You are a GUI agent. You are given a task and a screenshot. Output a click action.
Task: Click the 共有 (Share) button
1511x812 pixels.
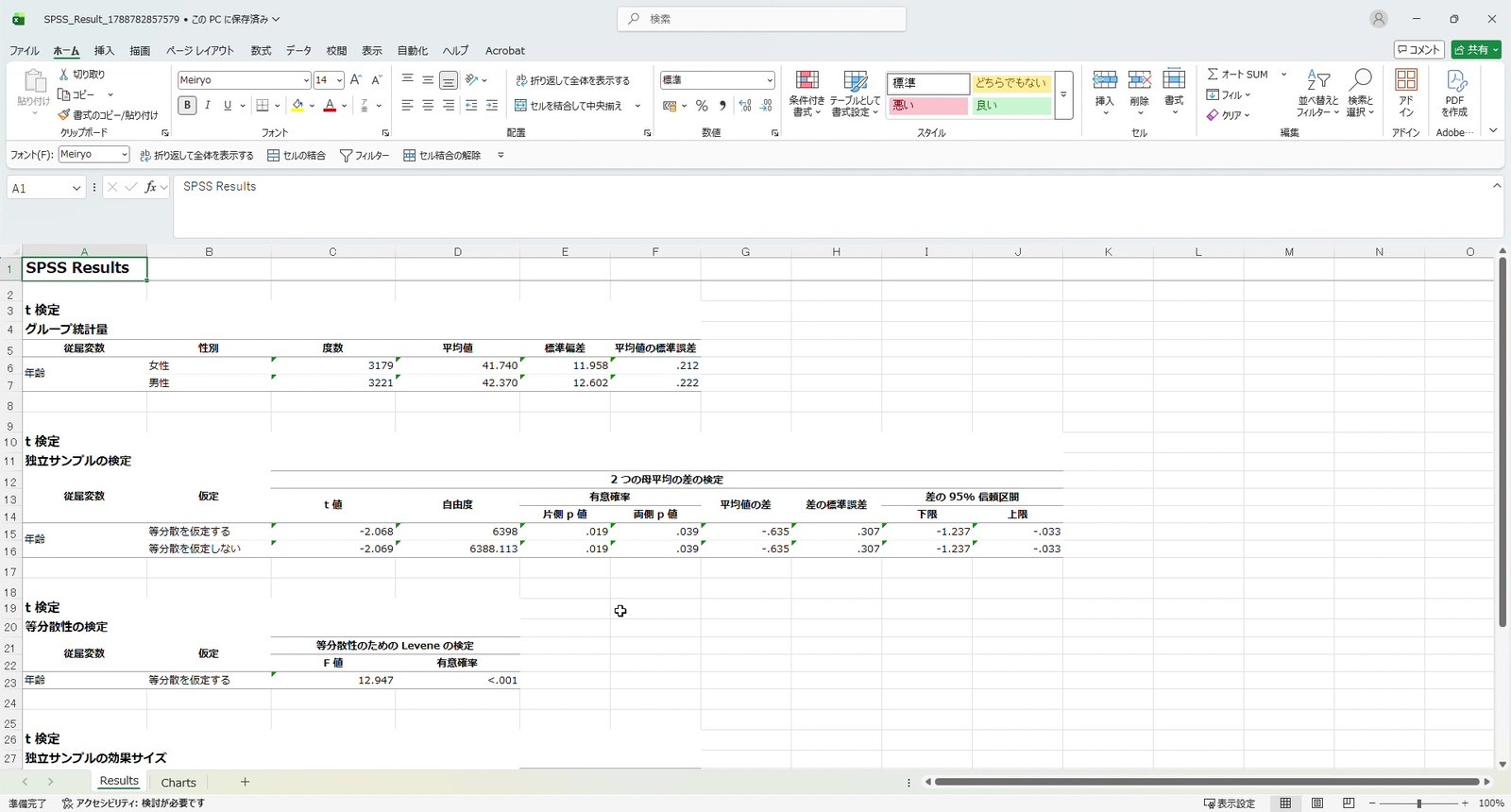[x=1476, y=50]
